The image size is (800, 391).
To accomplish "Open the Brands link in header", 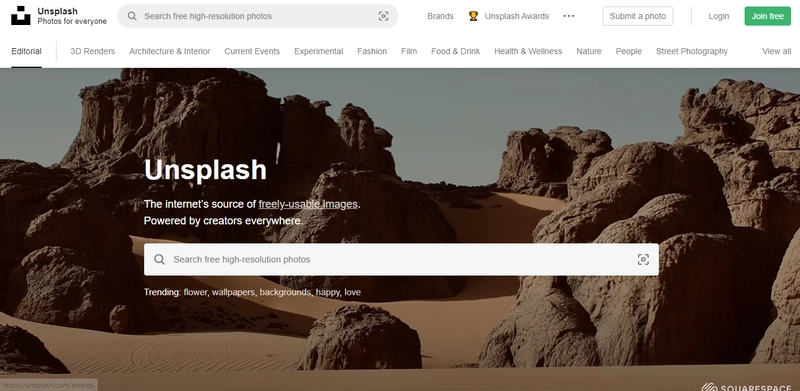I will click(440, 16).
